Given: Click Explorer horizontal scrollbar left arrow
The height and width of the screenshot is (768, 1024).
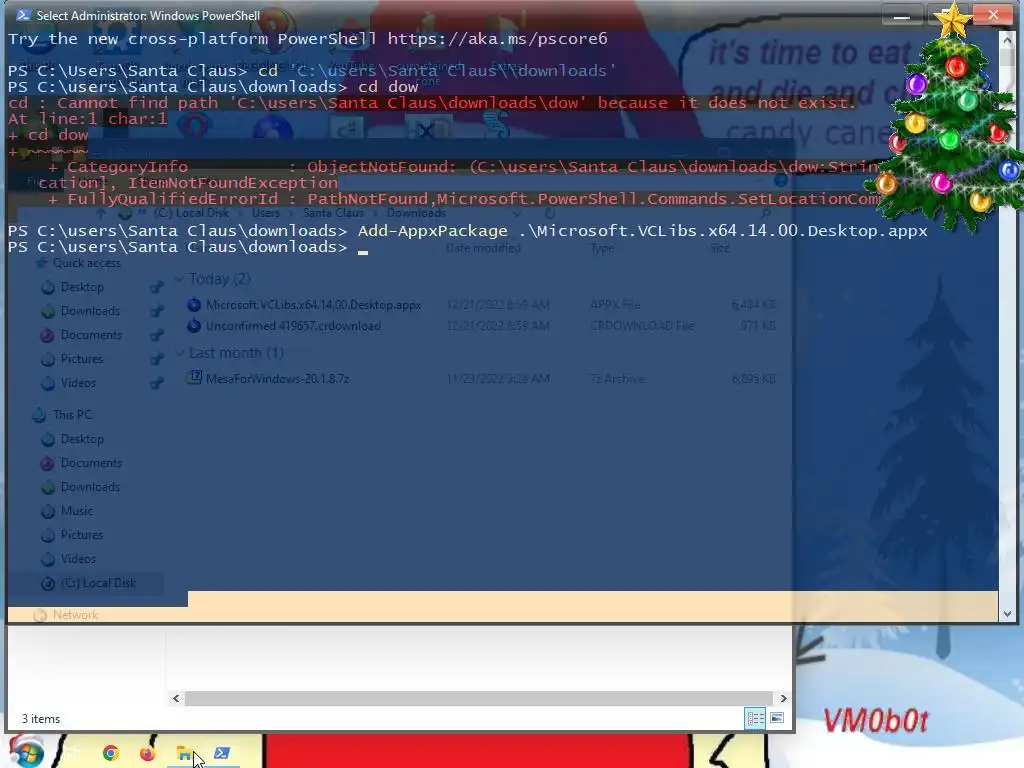Looking at the screenshot, I should pyautogui.click(x=176, y=698).
